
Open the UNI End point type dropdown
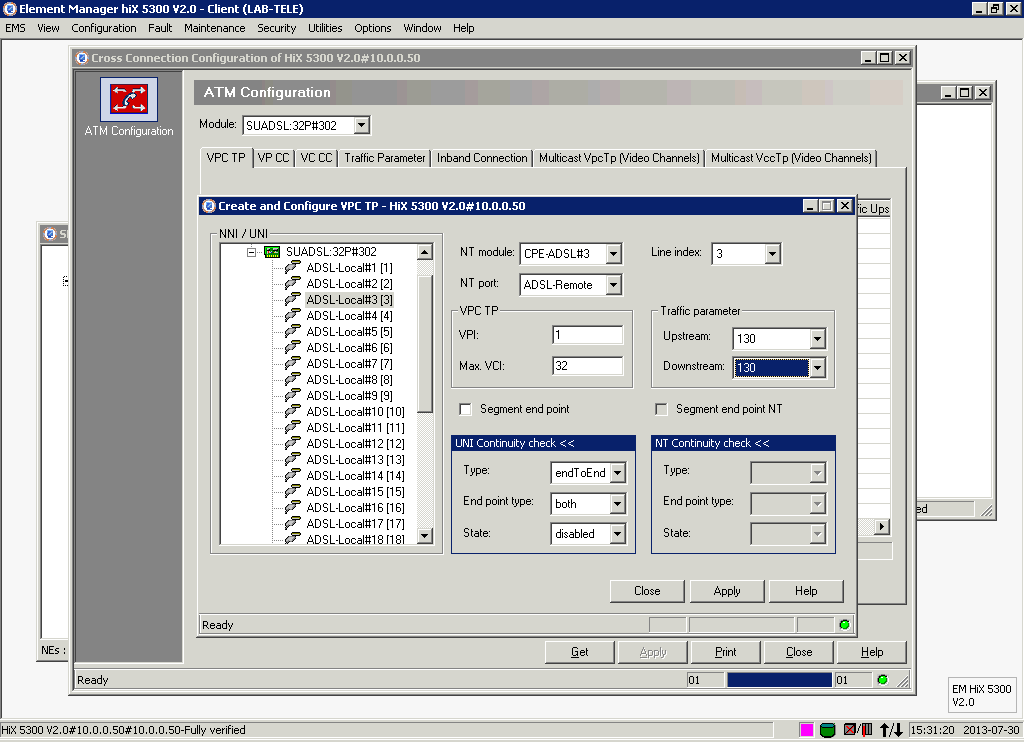coord(618,504)
